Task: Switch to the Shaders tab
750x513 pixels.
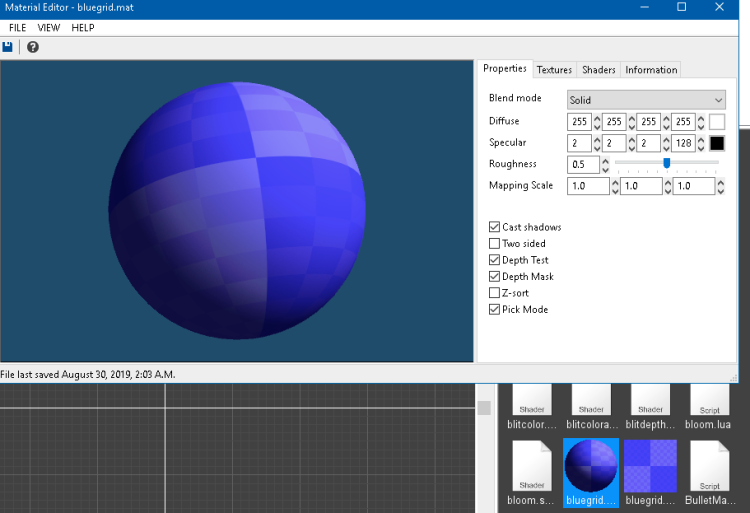Action: tap(599, 70)
